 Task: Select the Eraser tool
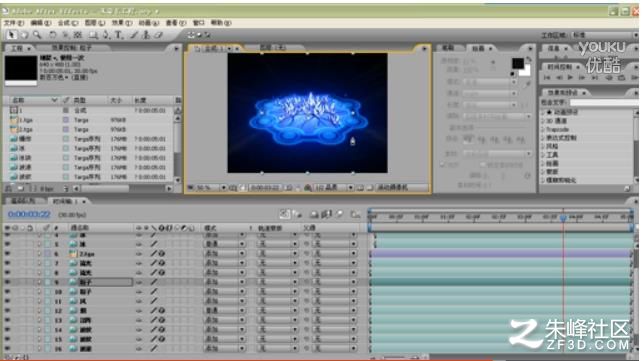click(x=159, y=35)
